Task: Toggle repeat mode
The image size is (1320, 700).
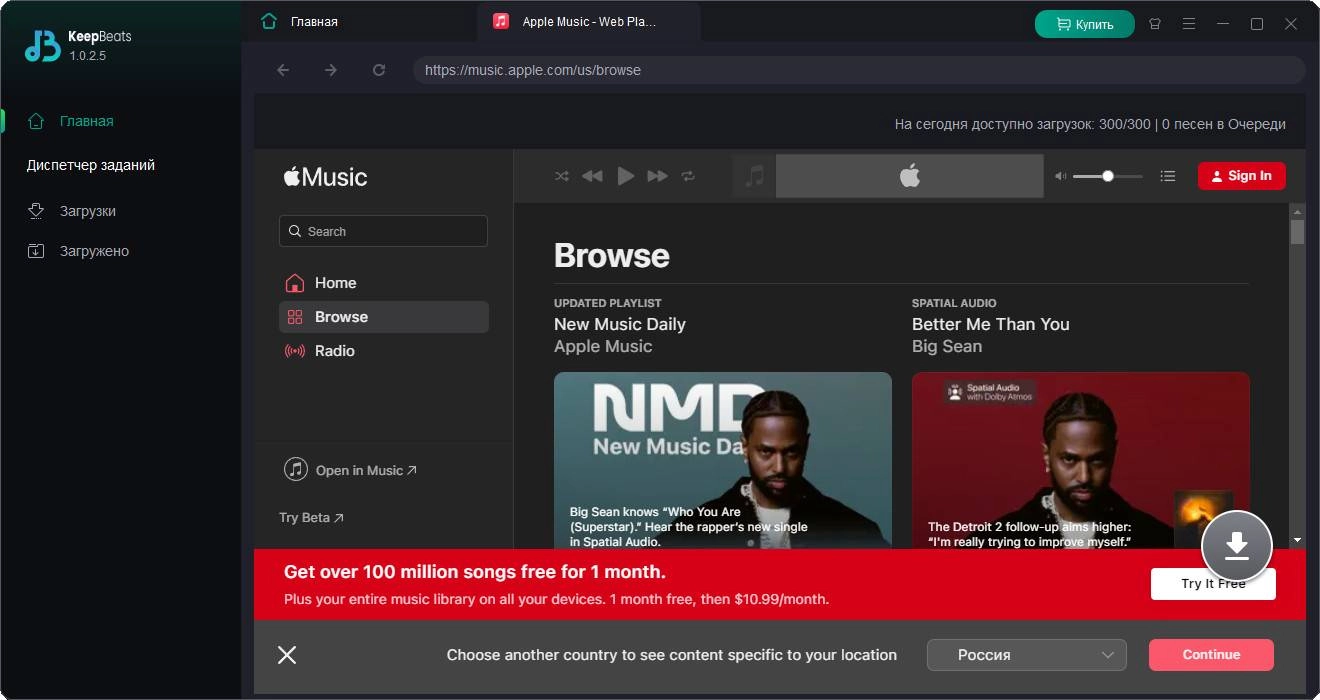Action: coord(688,176)
